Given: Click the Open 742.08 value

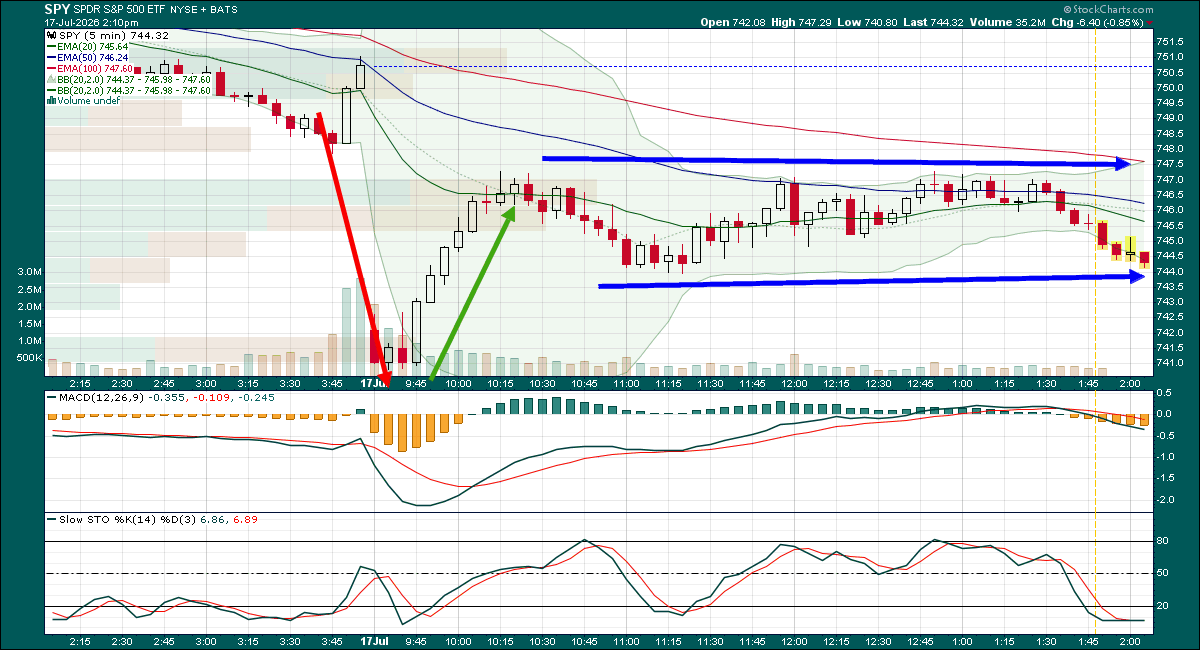Looking at the screenshot, I should (x=732, y=22).
